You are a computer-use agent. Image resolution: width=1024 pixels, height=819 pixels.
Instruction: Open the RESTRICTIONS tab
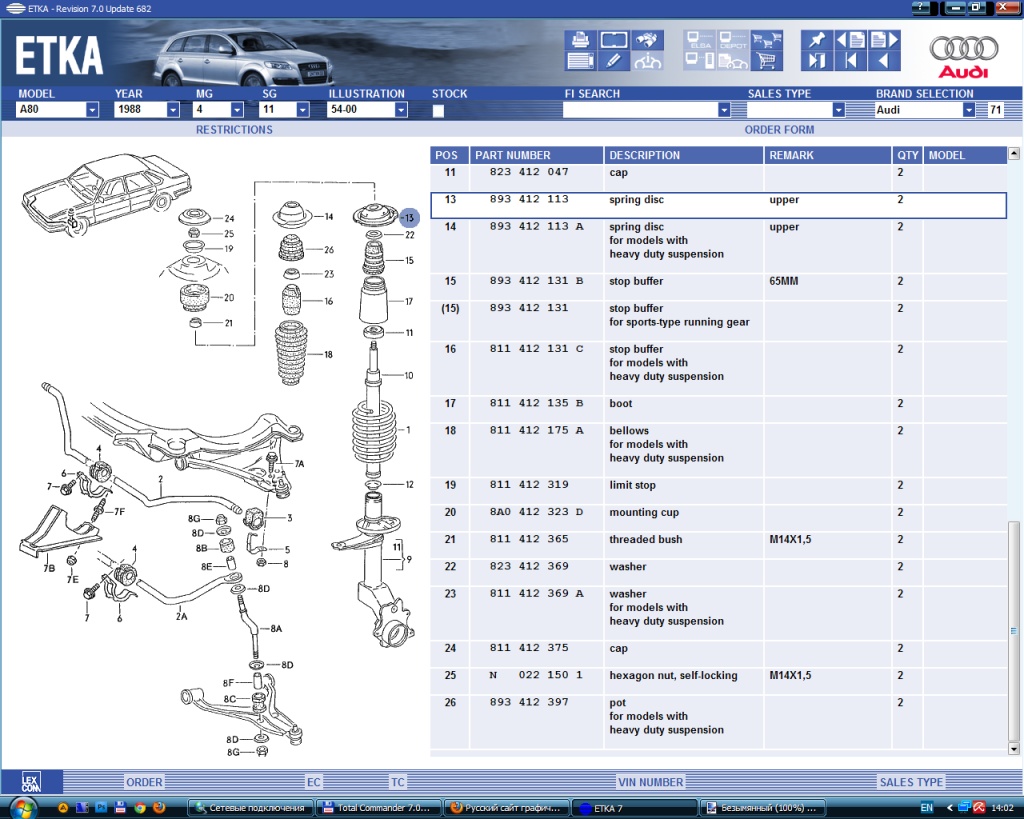pos(234,129)
